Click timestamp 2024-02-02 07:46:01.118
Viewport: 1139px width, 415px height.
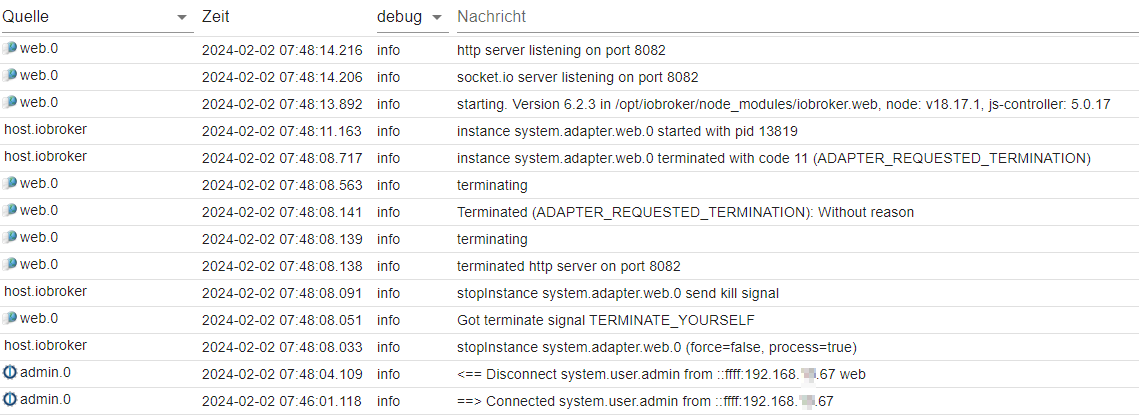pyautogui.click(x=282, y=401)
